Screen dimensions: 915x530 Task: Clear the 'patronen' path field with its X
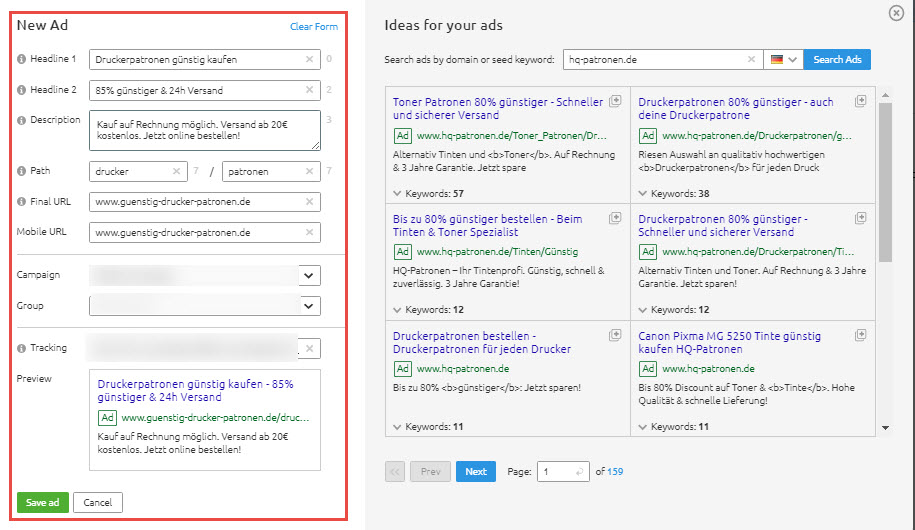309,171
